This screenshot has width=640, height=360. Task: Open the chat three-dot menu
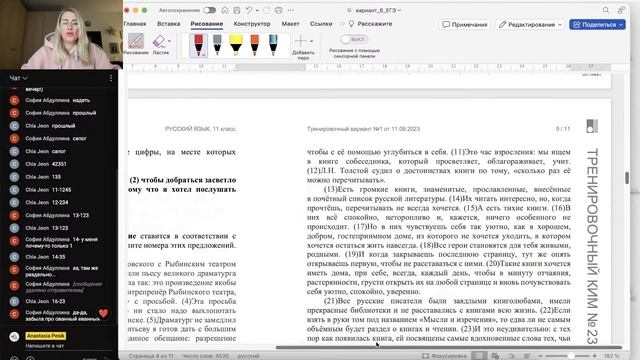[111, 78]
